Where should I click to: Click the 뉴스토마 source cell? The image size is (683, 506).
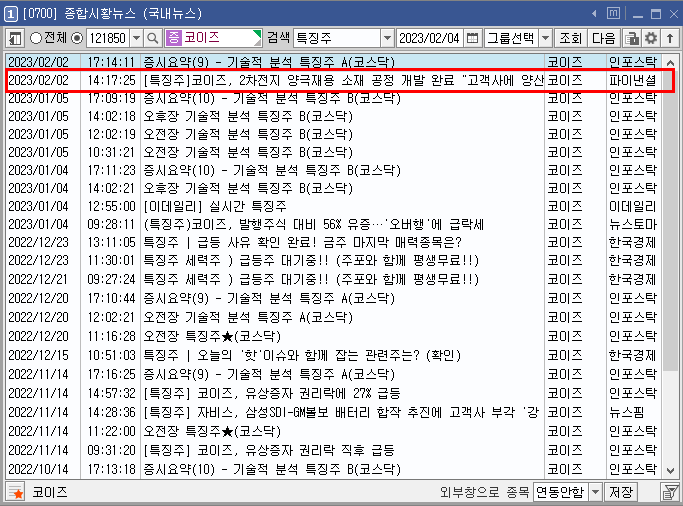click(x=632, y=224)
